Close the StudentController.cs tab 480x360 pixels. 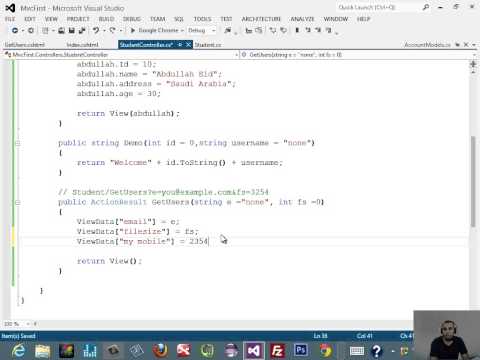click(188, 44)
